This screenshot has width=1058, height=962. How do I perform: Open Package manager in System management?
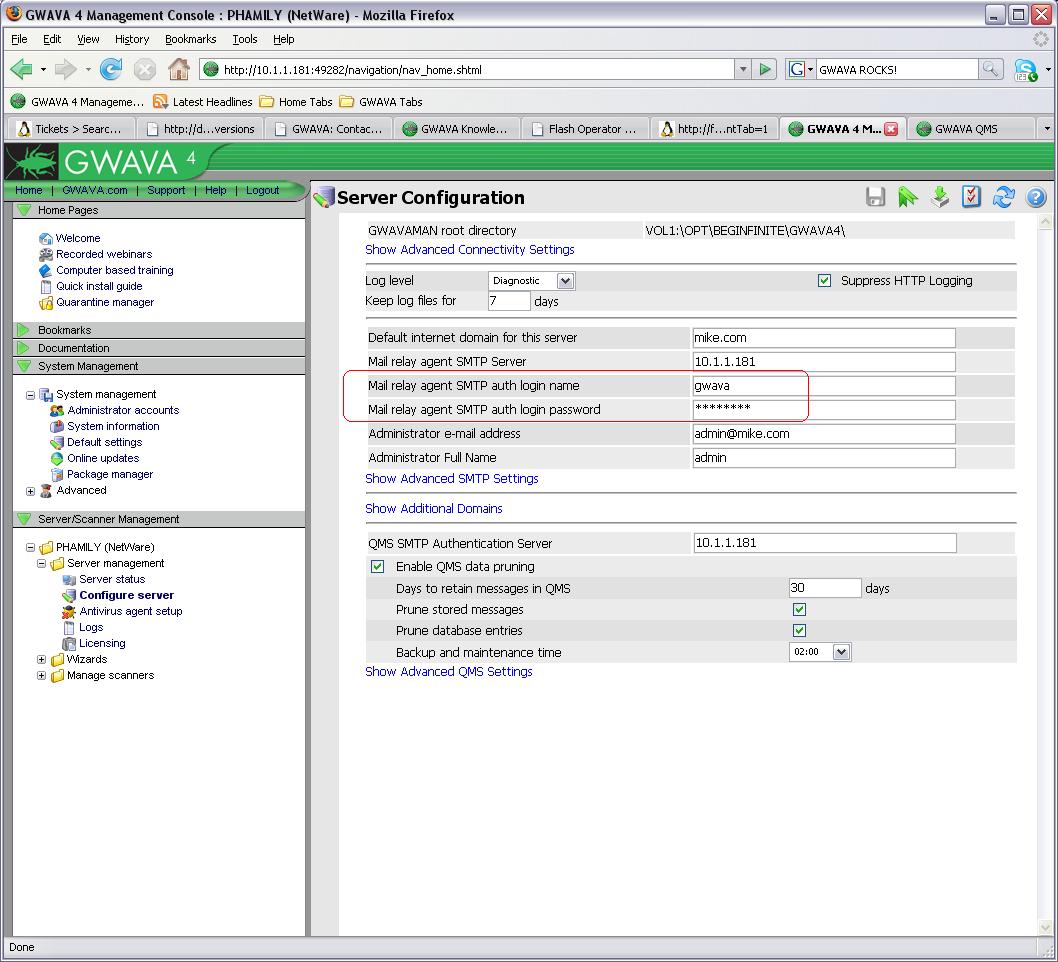click(109, 474)
